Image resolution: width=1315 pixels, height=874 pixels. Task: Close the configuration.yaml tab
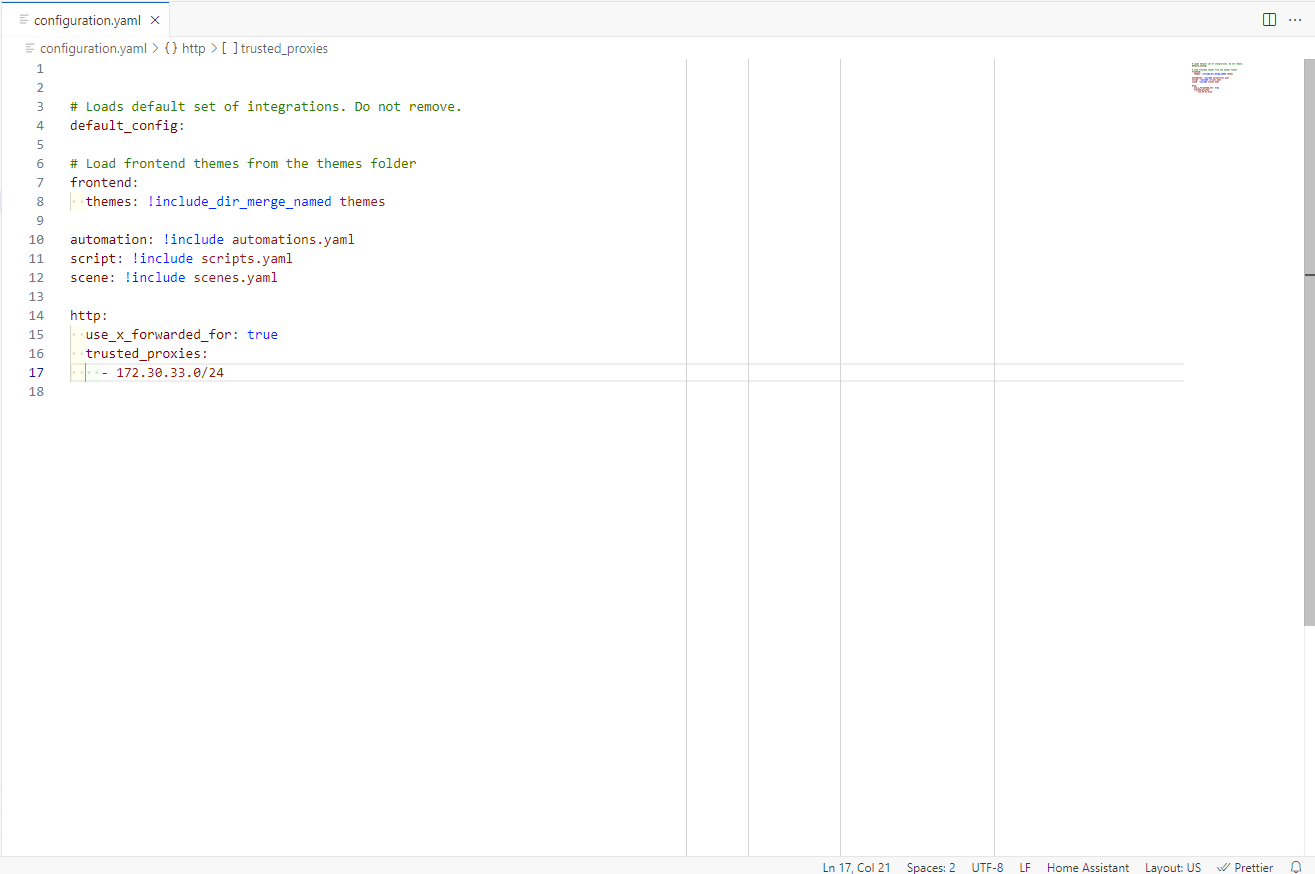155,19
